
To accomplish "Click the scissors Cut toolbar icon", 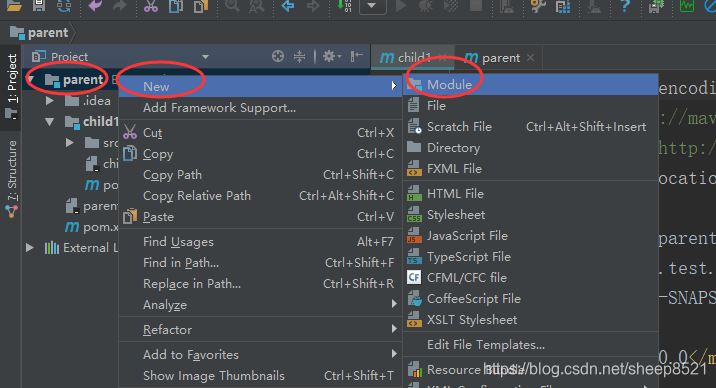I will tap(151, 5).
